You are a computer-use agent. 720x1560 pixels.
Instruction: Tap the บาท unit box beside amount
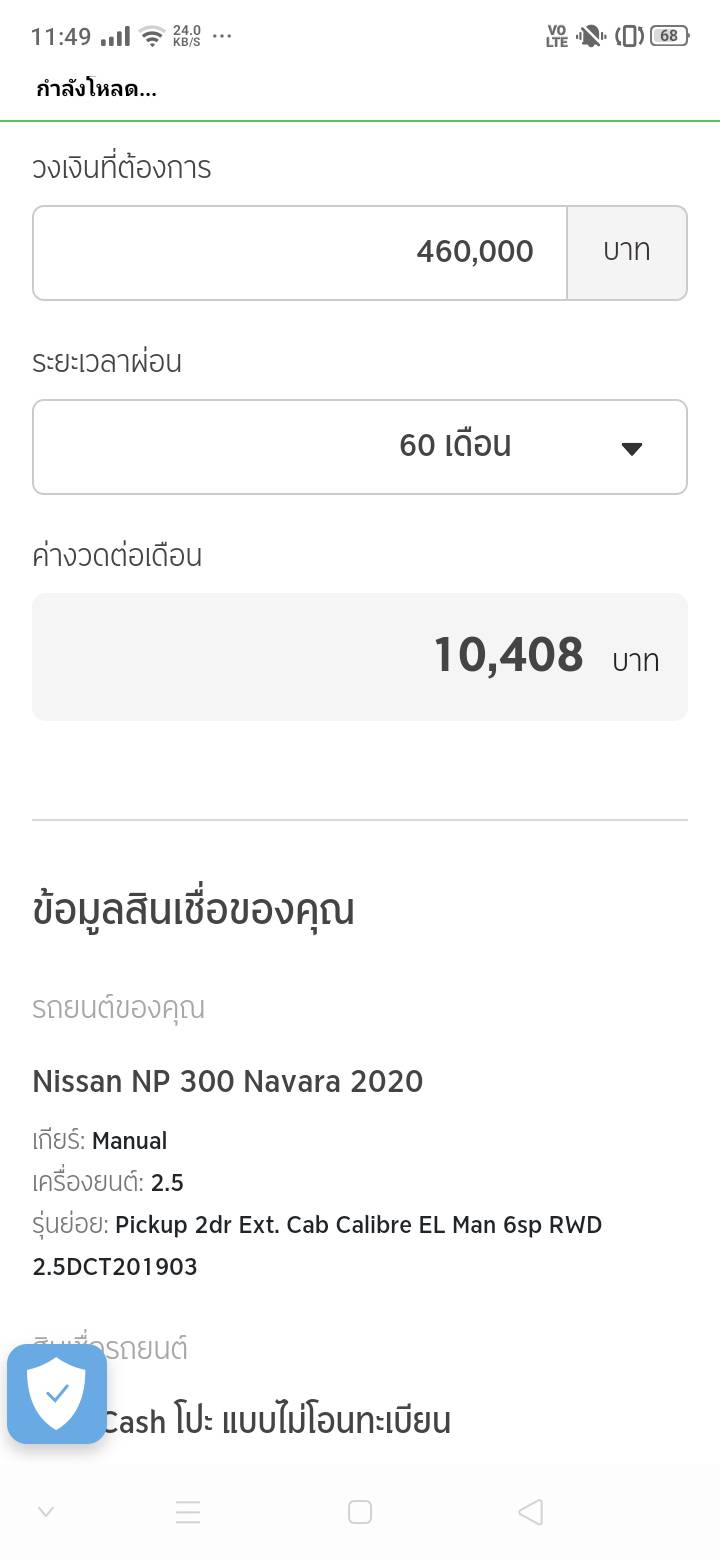(627, 252)
